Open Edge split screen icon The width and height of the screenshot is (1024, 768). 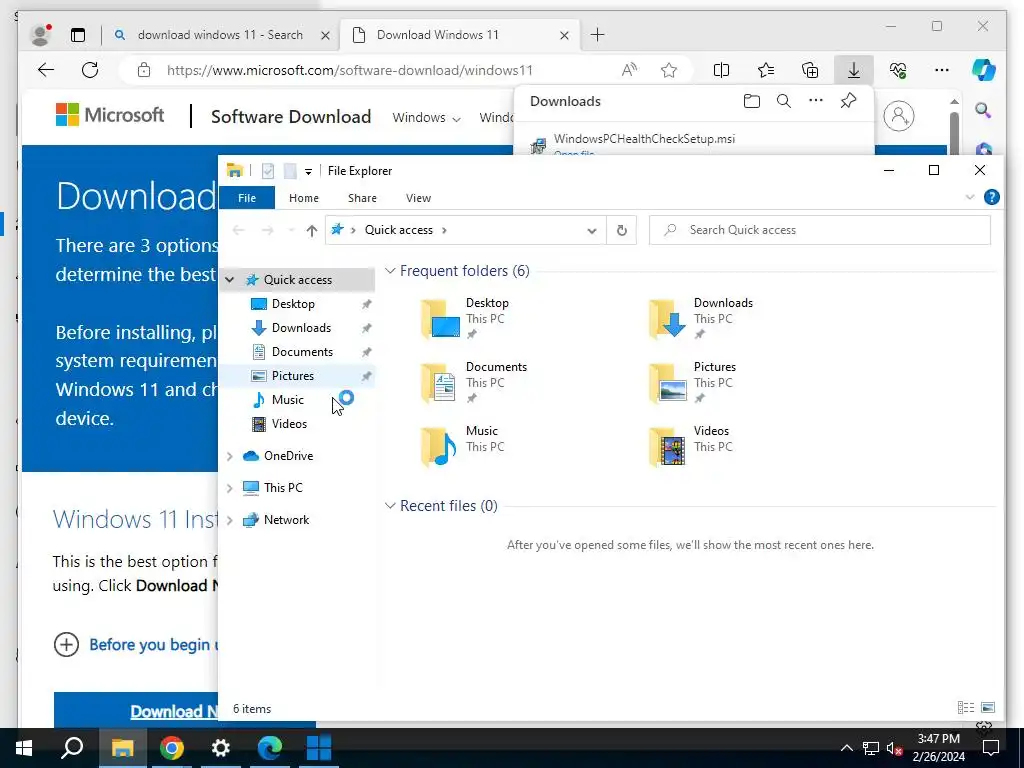[x=721, y=70]
